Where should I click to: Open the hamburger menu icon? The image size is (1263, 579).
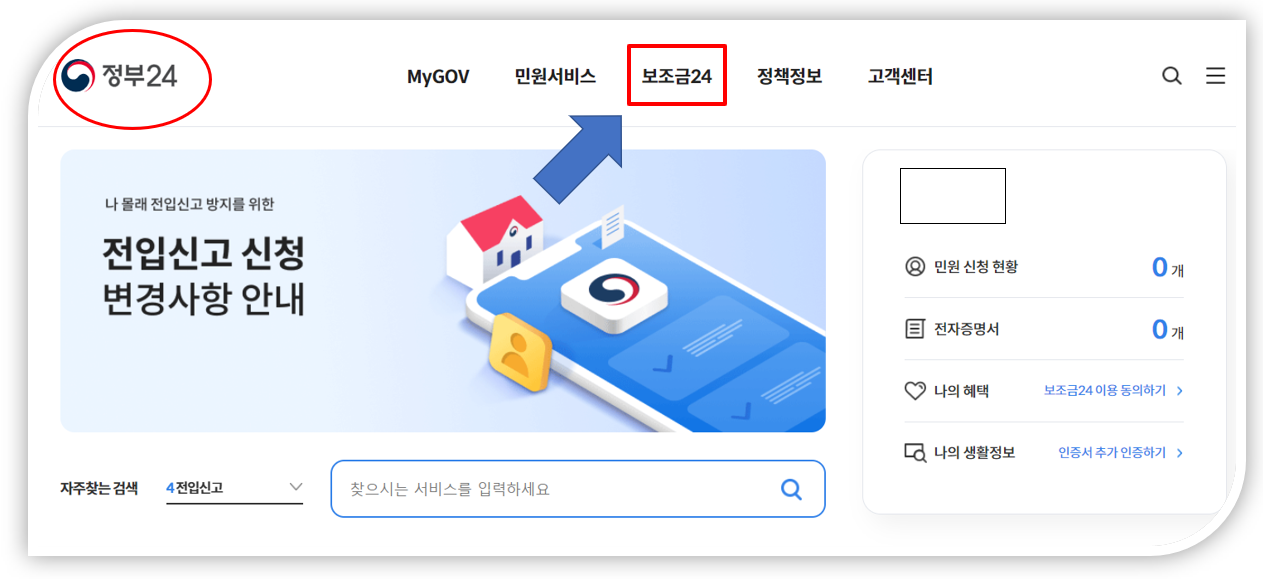pyautogui.click(x=1215, y=76)
